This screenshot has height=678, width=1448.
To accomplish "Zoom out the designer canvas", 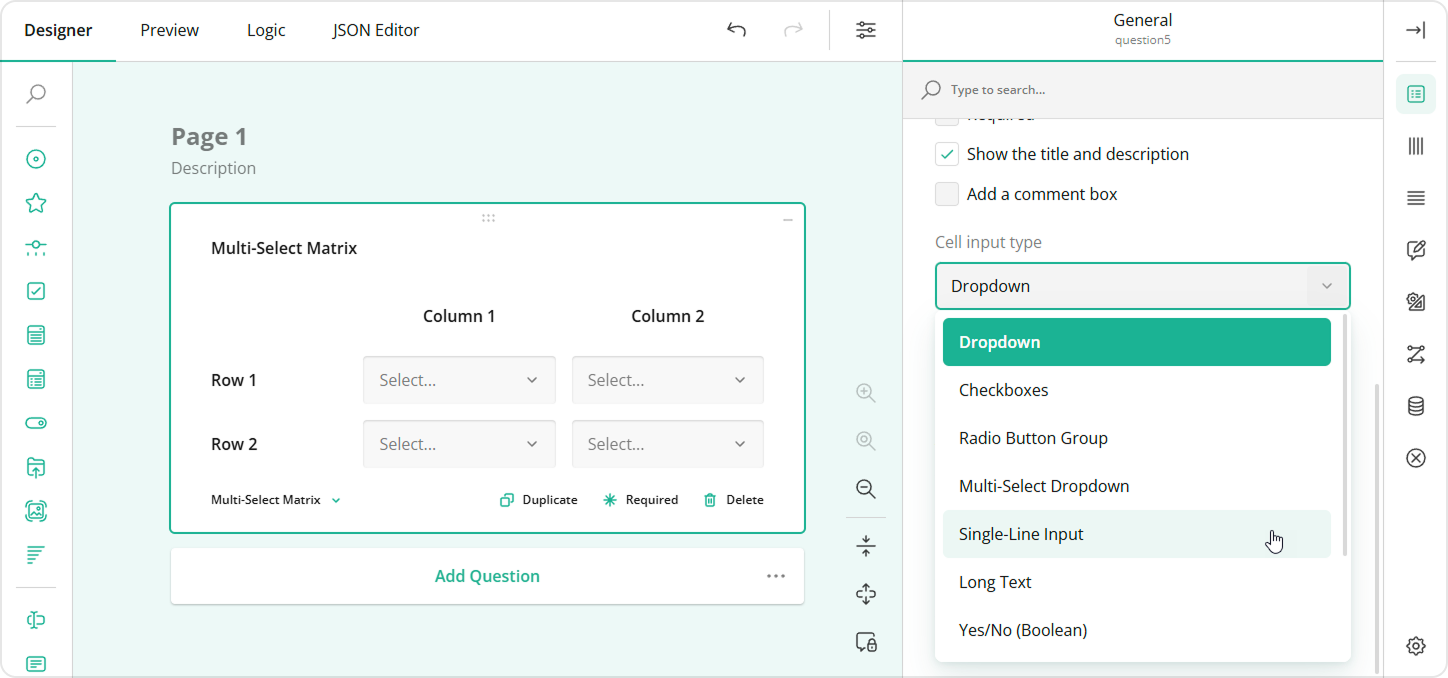I will (x=865, y=489).
